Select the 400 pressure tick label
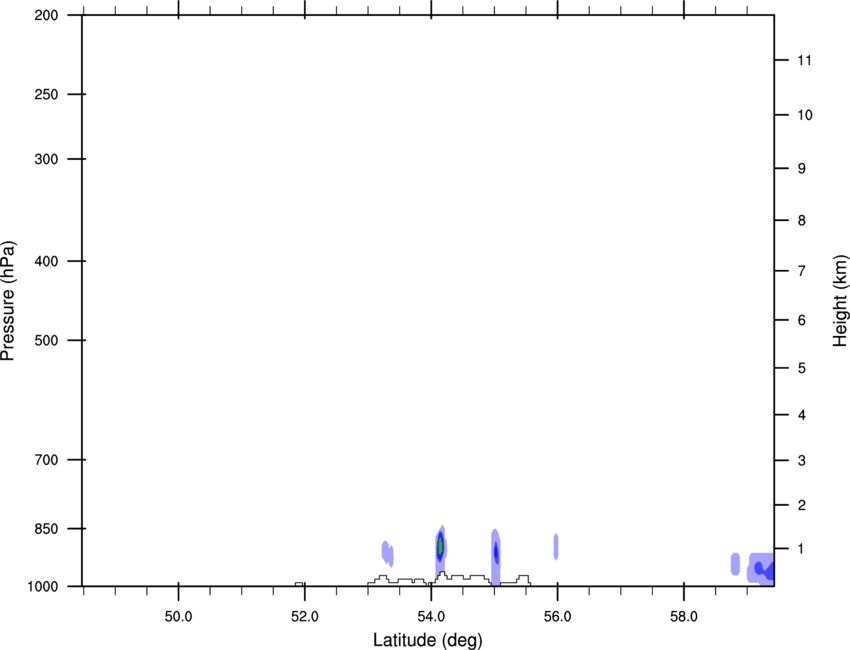 pos(46,261)
